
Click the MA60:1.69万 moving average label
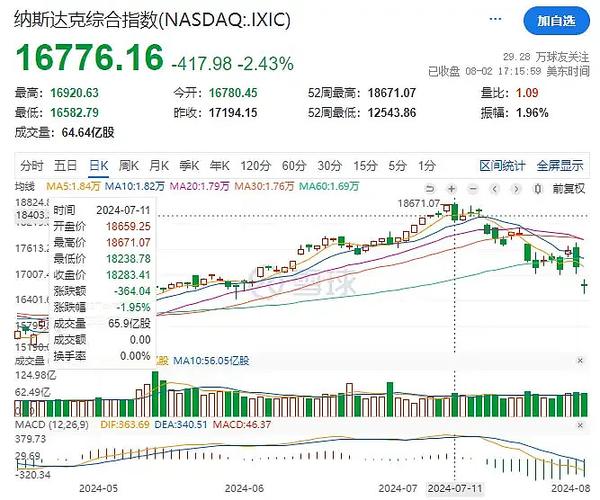pos(329,186)
